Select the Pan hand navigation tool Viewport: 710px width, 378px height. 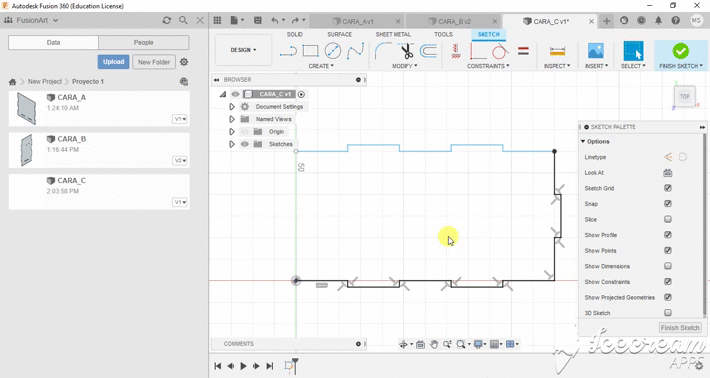(434, 345)
